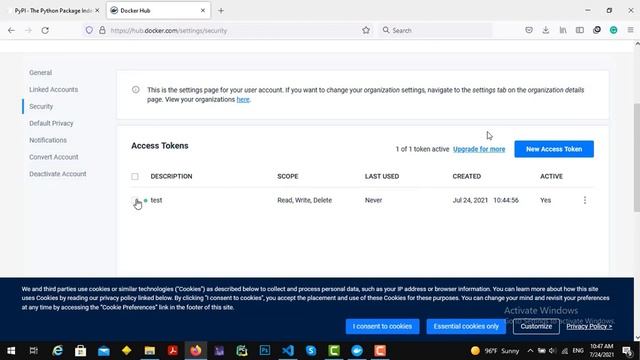This screenshot has height=360, width=640.
Task: Open the Linked Accounts settings section
Action: click(x=53, y=89)
